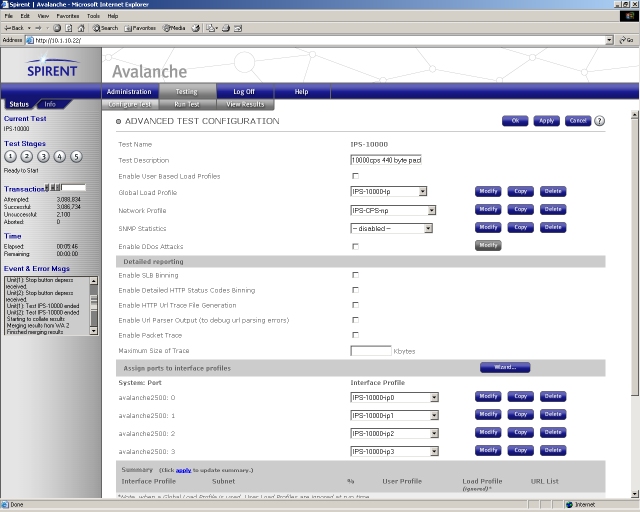Select test stage 1 circle
640x512 pixels.
click(x=10, y=156)
